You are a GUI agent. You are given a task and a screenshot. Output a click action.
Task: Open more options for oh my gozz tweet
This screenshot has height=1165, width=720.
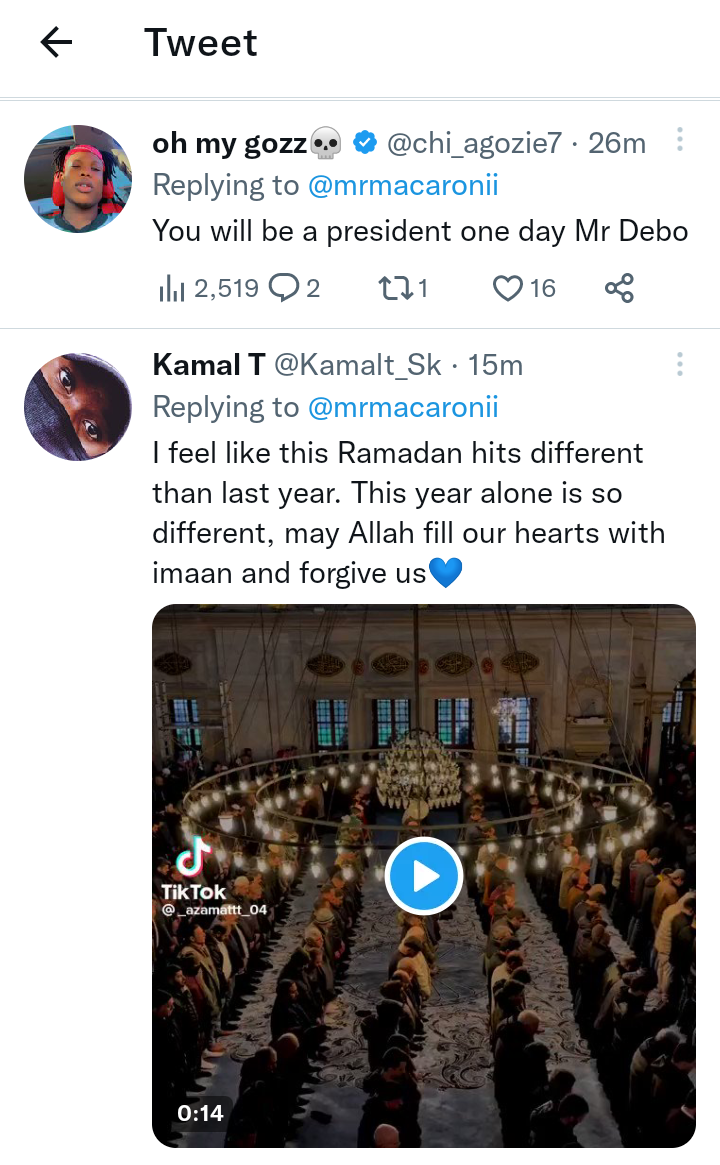[x=679, y=140]
